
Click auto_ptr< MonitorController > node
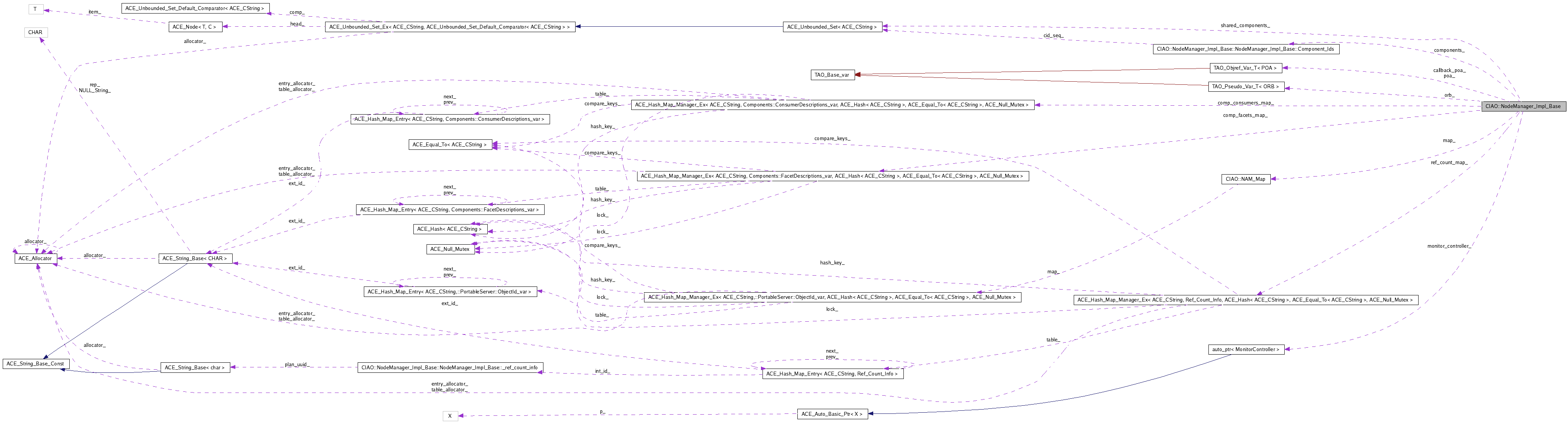1246,350
